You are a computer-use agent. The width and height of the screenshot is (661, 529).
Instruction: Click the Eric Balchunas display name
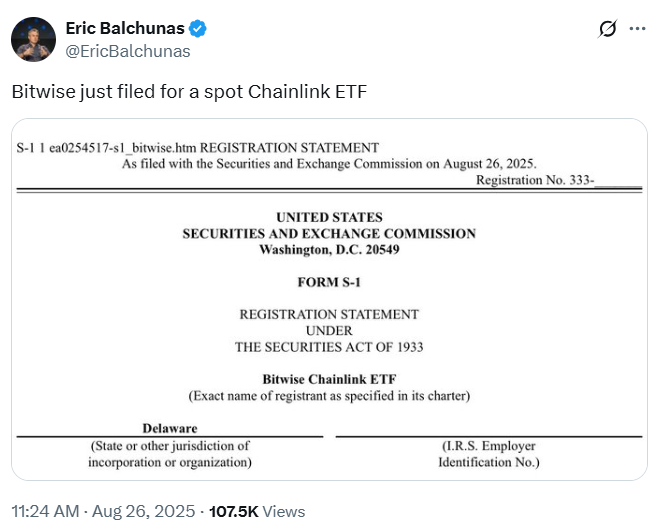pyautogui.click(x=128, y=29)
